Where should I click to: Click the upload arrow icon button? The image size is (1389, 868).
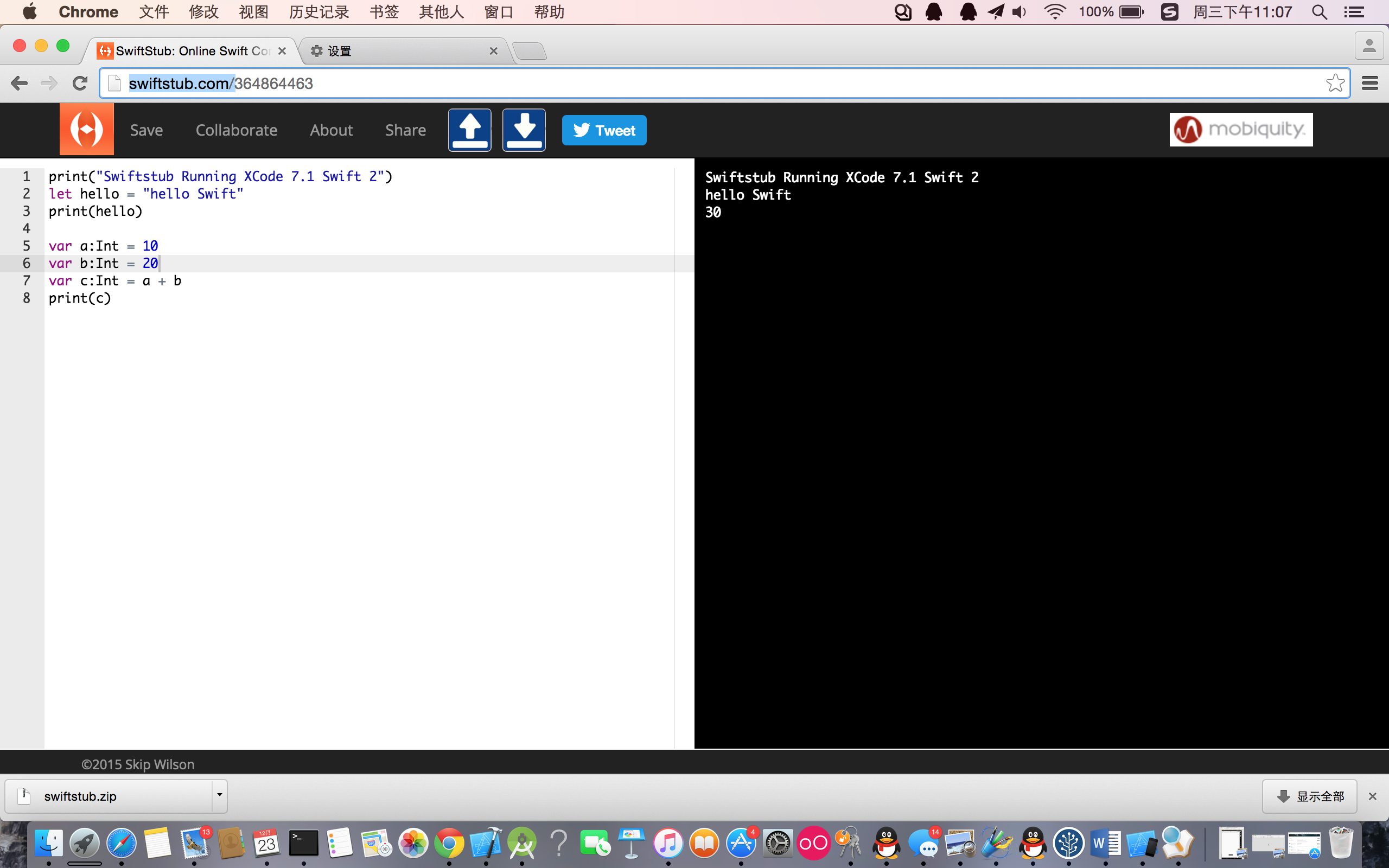point(469,130)
